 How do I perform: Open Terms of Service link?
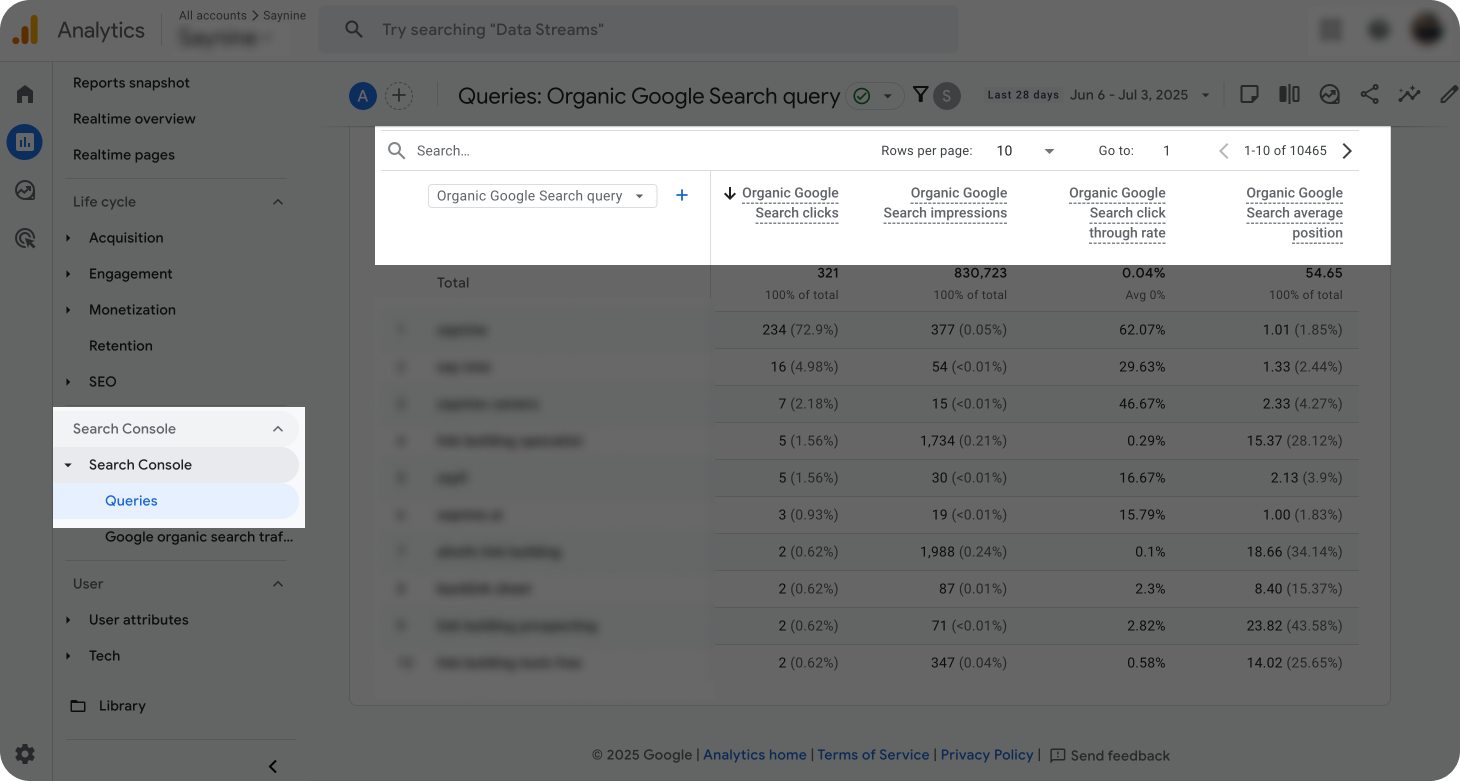click(873, 755)
